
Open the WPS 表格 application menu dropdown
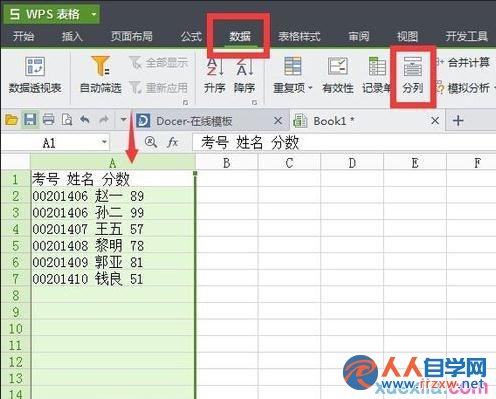(94, 14)
